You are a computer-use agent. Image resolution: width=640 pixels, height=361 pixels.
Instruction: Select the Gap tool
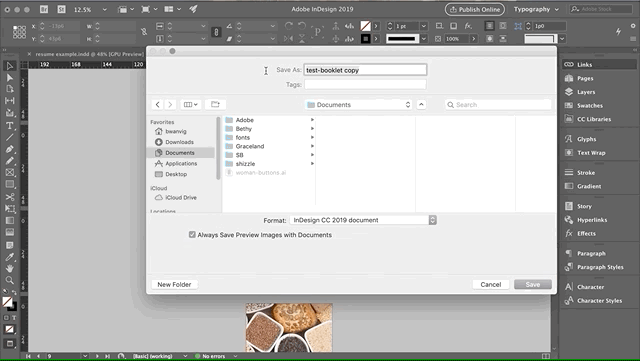10,100
